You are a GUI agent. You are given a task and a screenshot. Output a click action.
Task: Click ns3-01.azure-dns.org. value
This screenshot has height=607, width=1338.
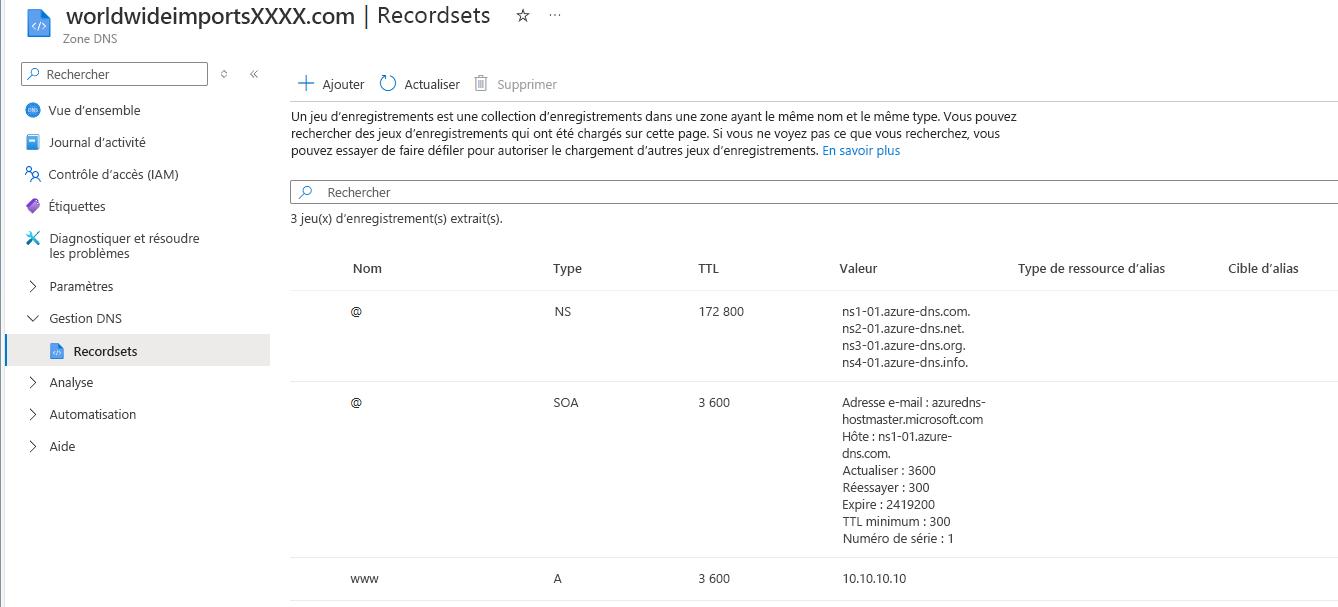tap(903, 345)
